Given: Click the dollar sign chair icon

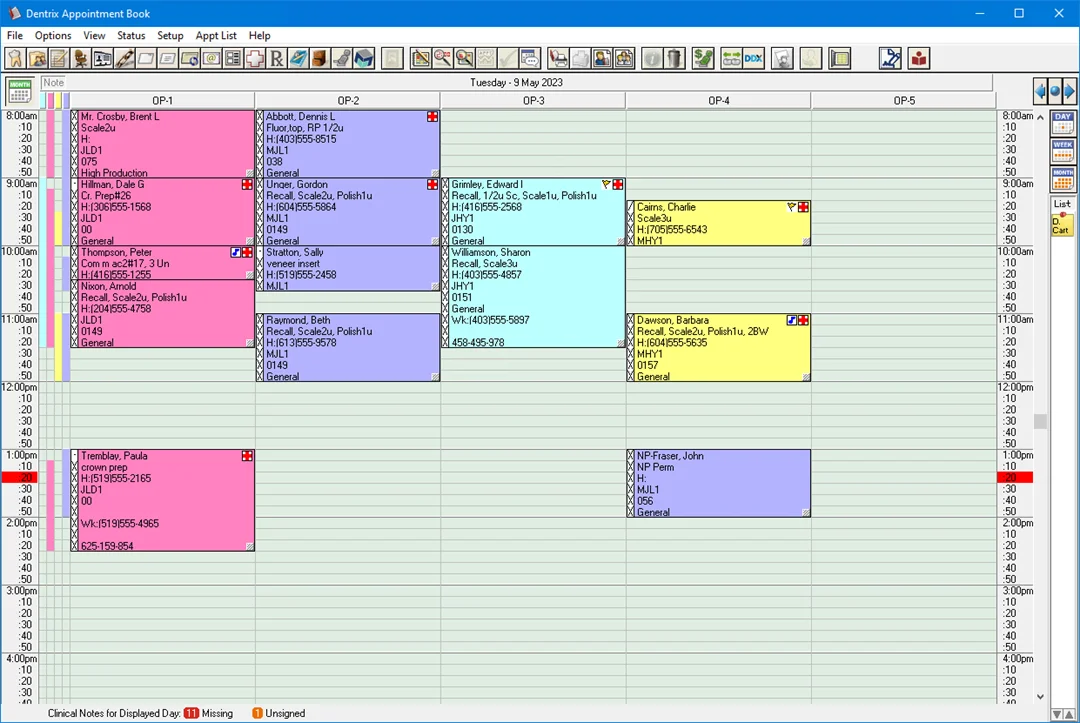Looking at the screenshot, I should pos(703,59).
